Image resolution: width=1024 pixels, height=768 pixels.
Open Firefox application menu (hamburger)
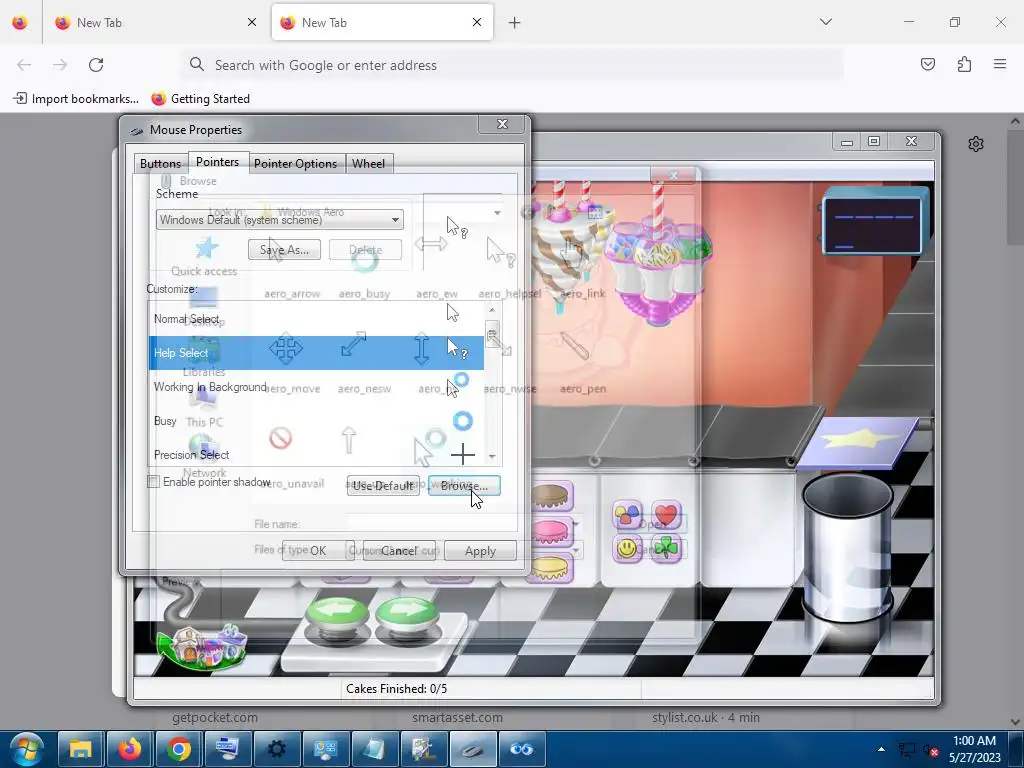(x=1000, y=64)
